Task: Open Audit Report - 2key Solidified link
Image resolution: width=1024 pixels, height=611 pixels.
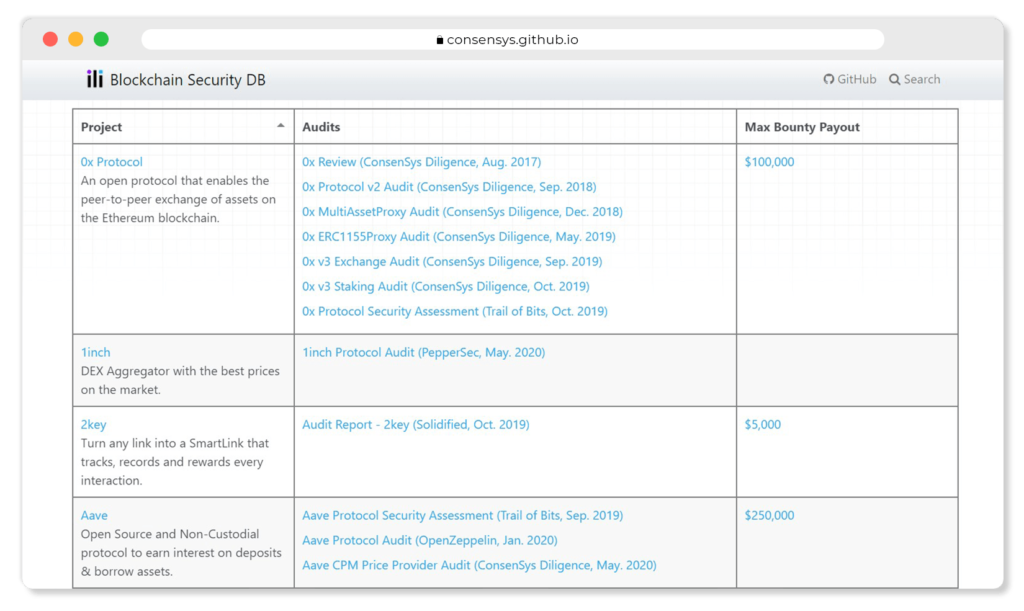Action: 415,425
